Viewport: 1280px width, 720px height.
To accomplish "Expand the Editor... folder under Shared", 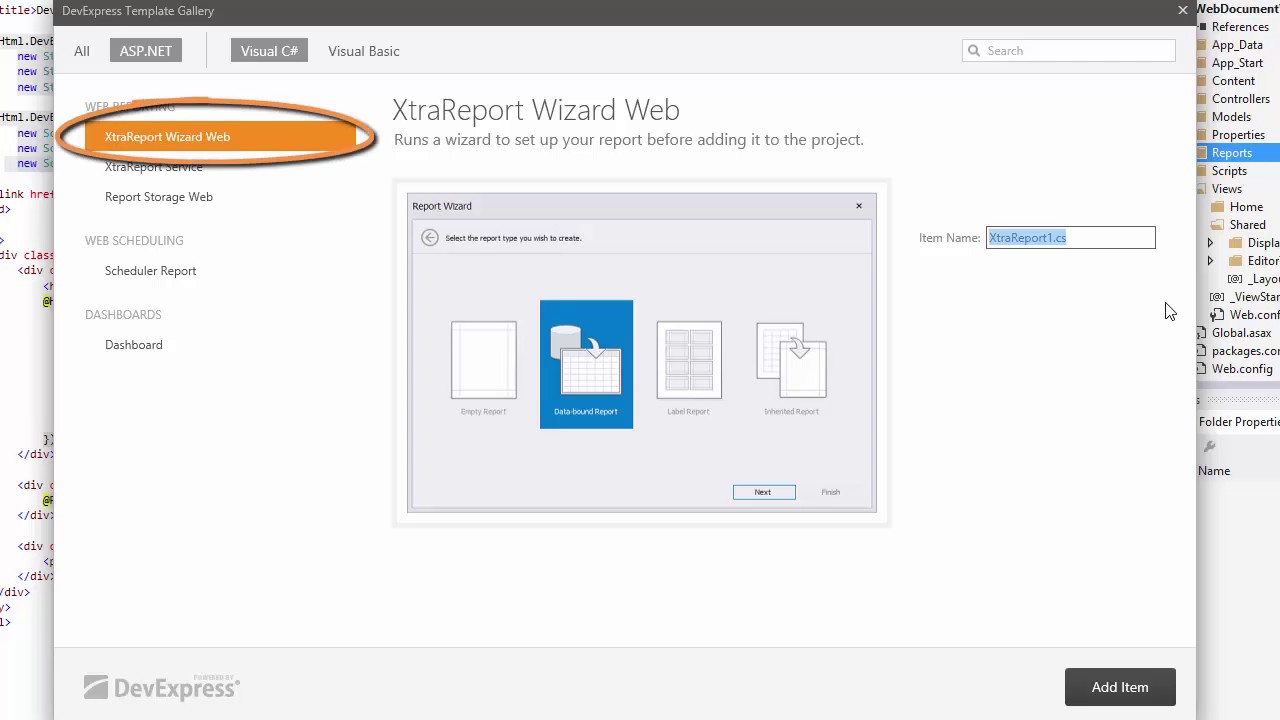I will point(1210,261).
